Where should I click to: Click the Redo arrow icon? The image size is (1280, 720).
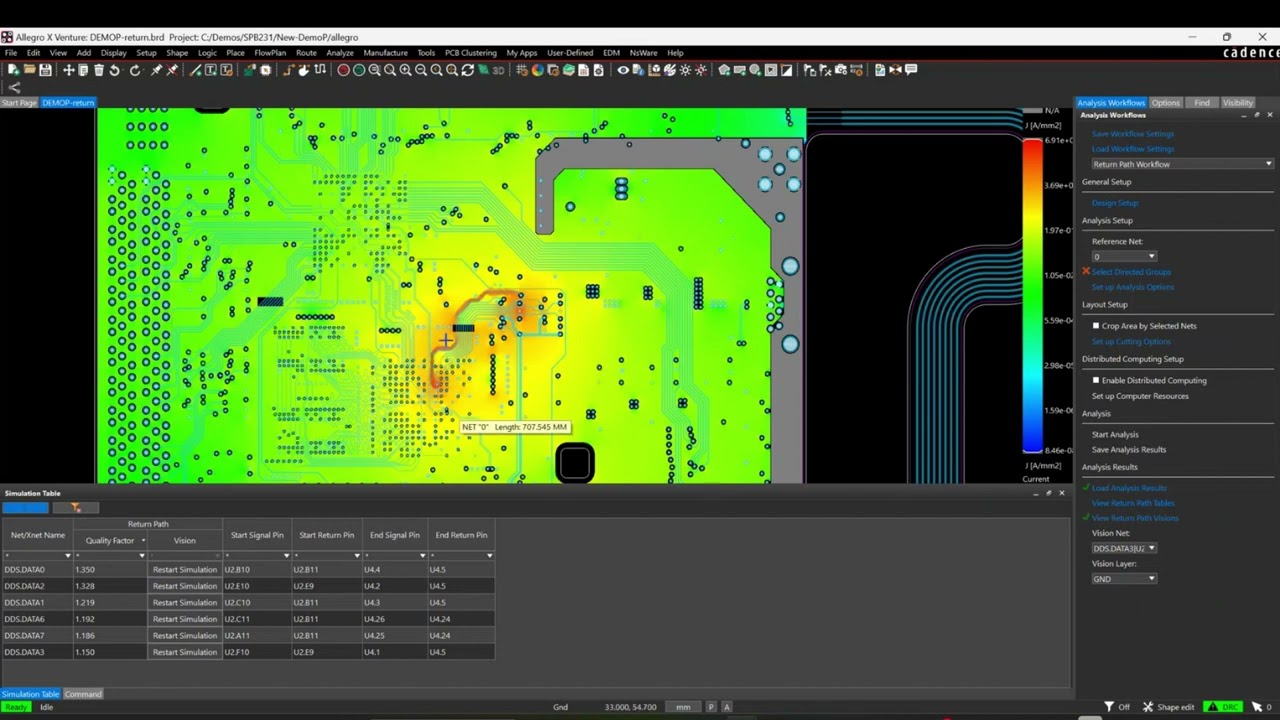134,70
